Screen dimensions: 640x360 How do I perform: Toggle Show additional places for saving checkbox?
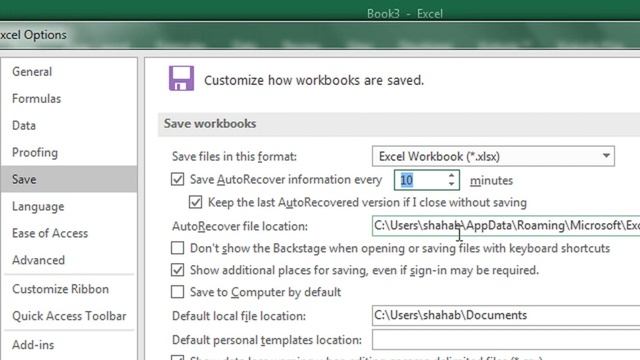pyautogui.click(x=178, y=270)
